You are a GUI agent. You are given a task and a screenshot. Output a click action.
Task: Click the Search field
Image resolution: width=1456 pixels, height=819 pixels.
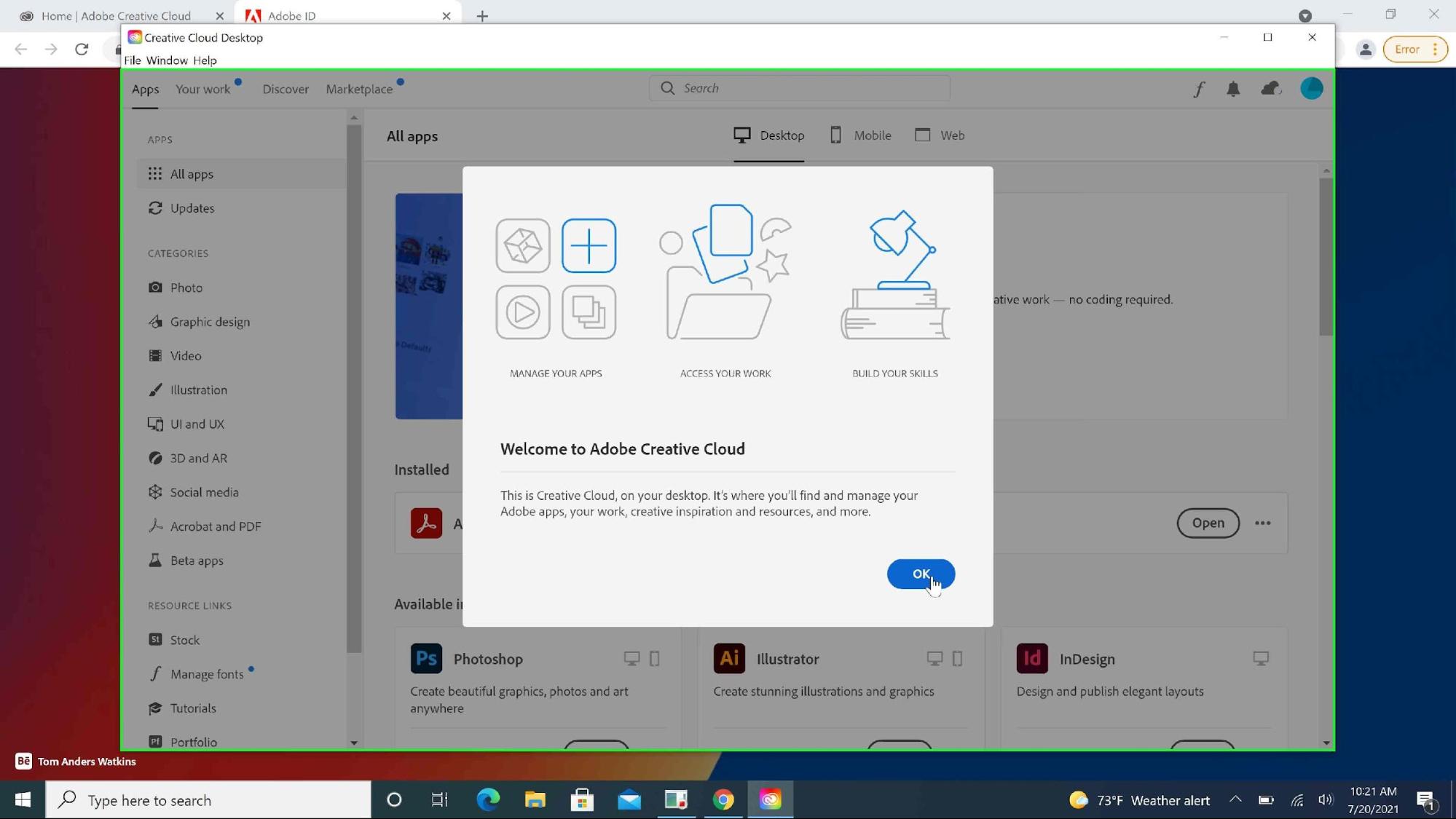(799, 88)
